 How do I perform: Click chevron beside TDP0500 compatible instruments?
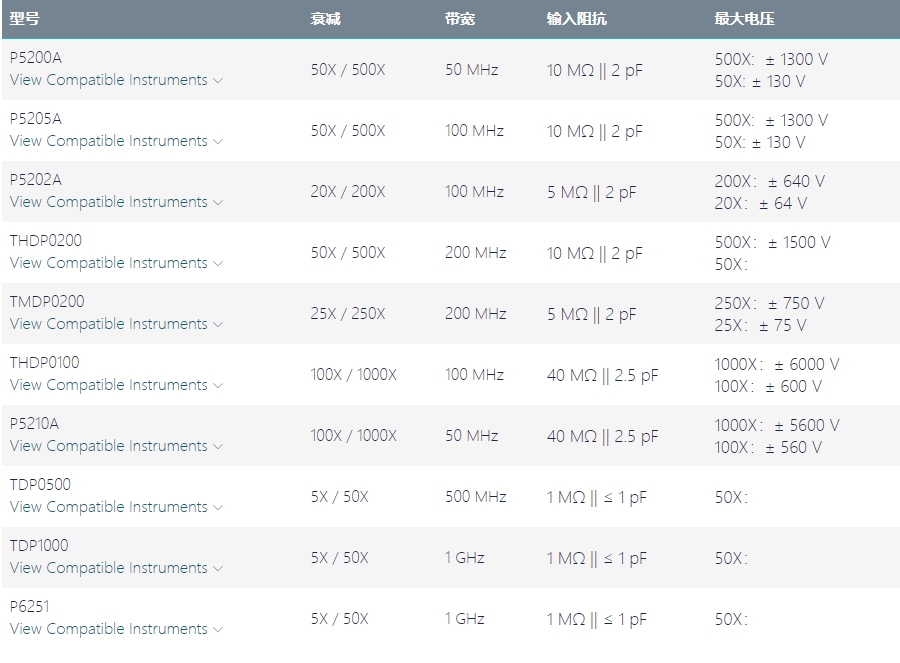coord(218,508)
